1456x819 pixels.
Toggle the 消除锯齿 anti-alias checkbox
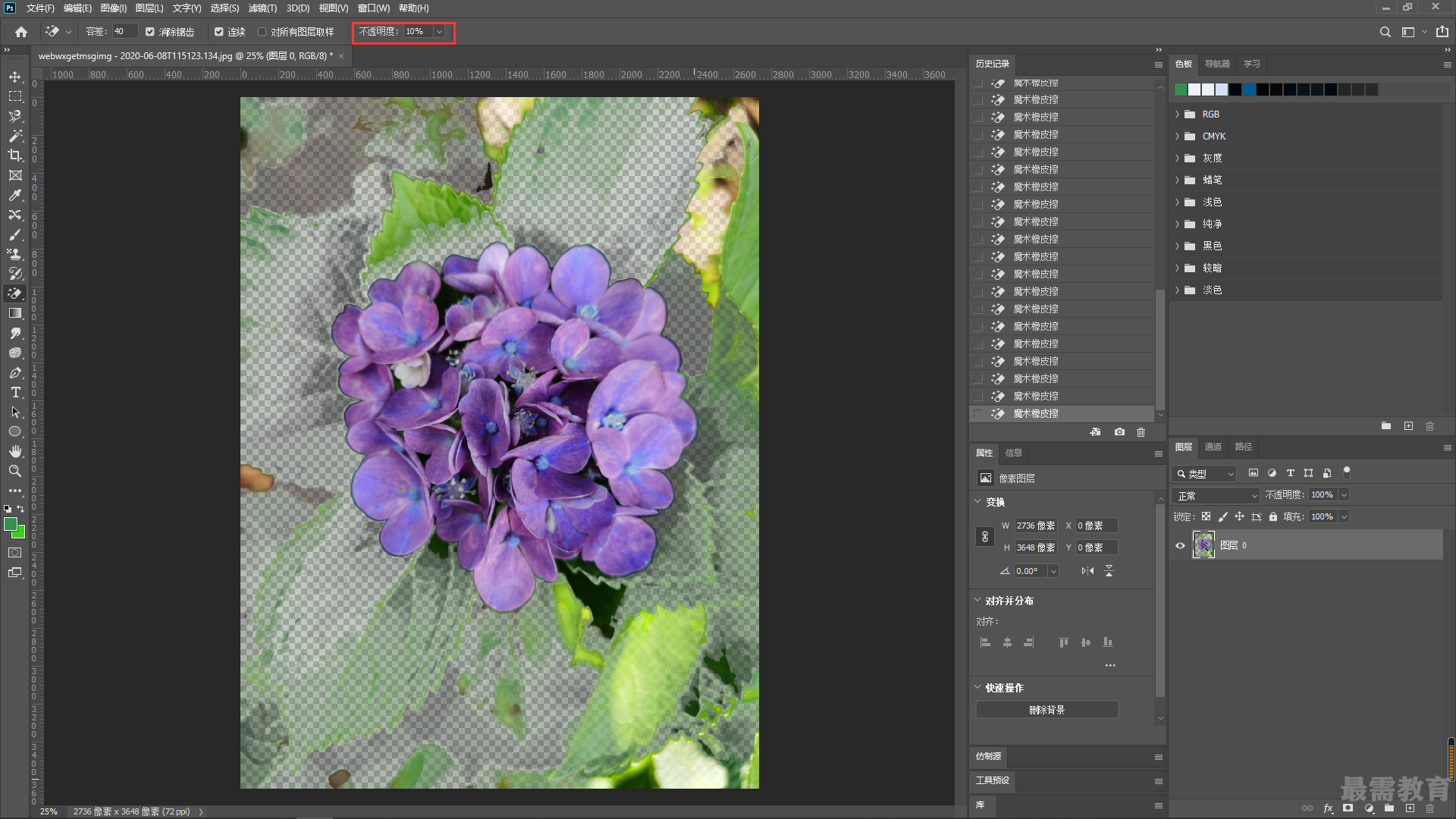pyautogui.click(x=150, y=32)
